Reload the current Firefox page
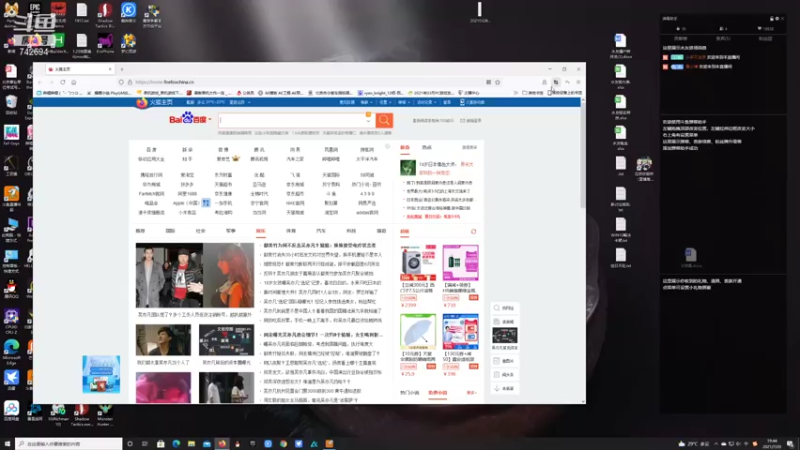The image size is (800, 450). [x=63, y=82]
